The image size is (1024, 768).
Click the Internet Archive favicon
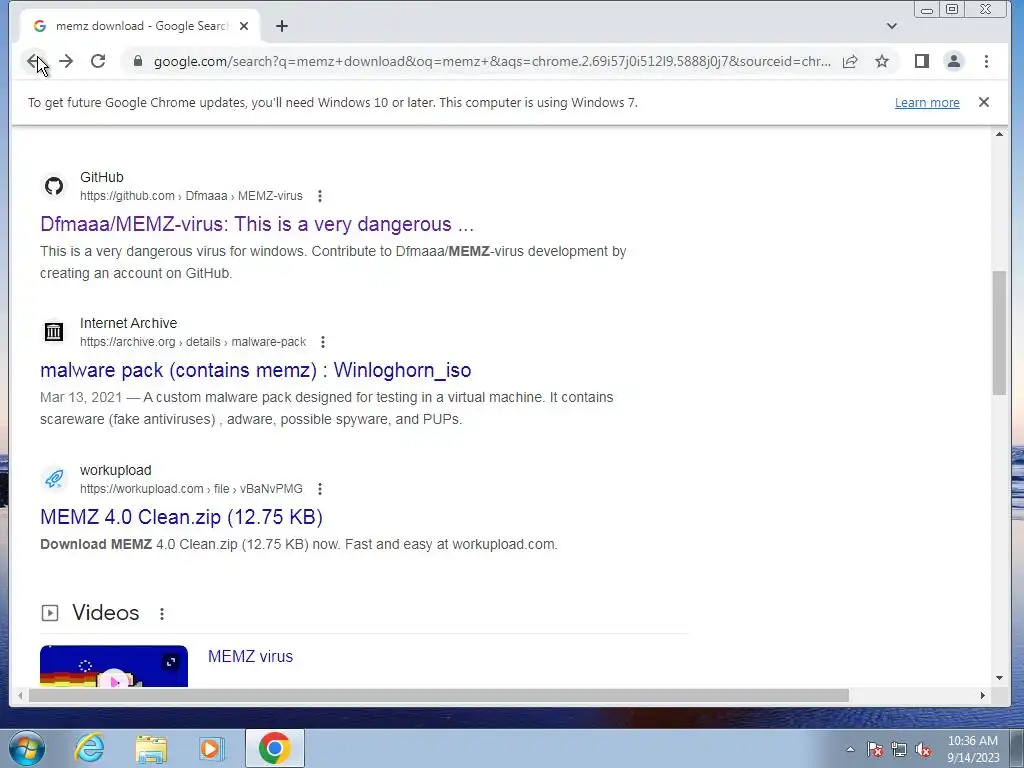click(54, 332)
